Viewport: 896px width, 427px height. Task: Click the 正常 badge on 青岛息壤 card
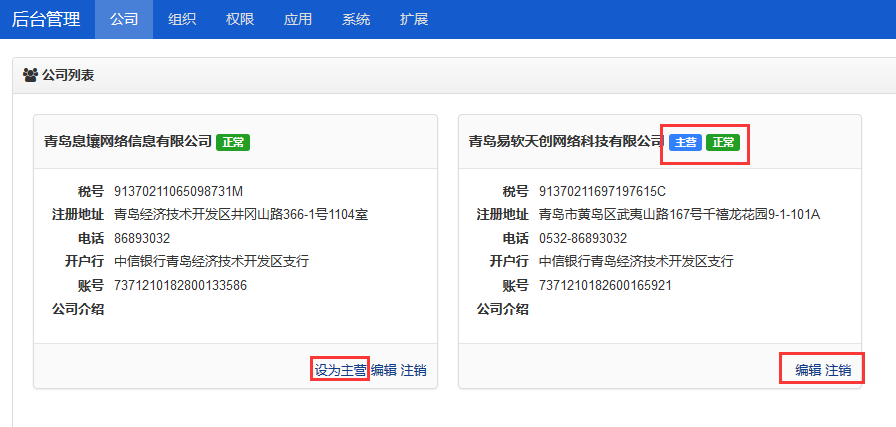coord(233,142)
